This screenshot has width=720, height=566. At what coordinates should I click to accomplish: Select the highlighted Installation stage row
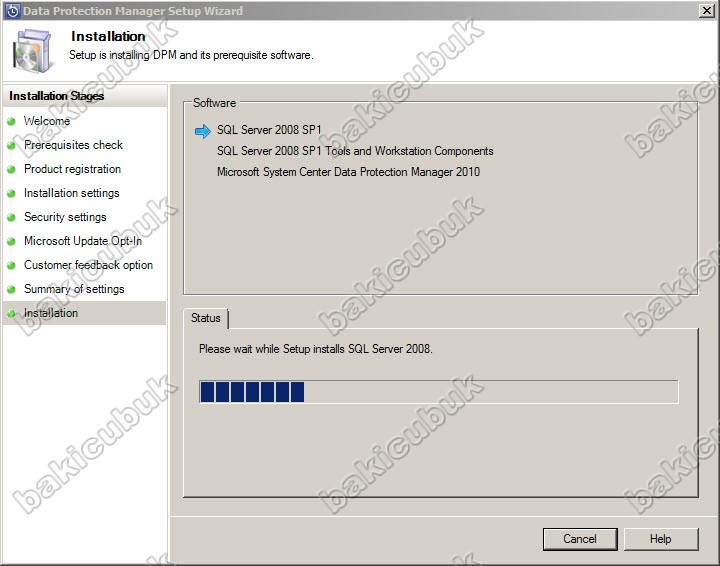(84, 313)
